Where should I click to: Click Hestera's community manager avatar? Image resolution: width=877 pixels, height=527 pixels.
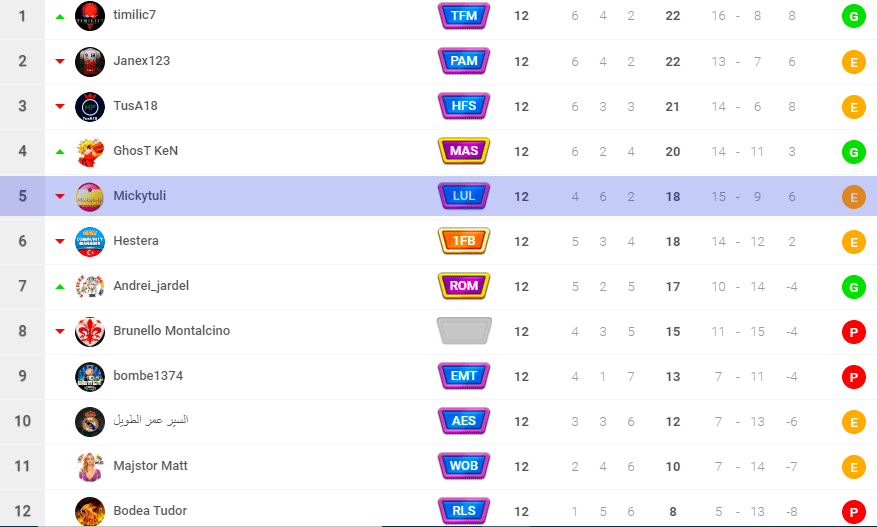pos(89,241)
